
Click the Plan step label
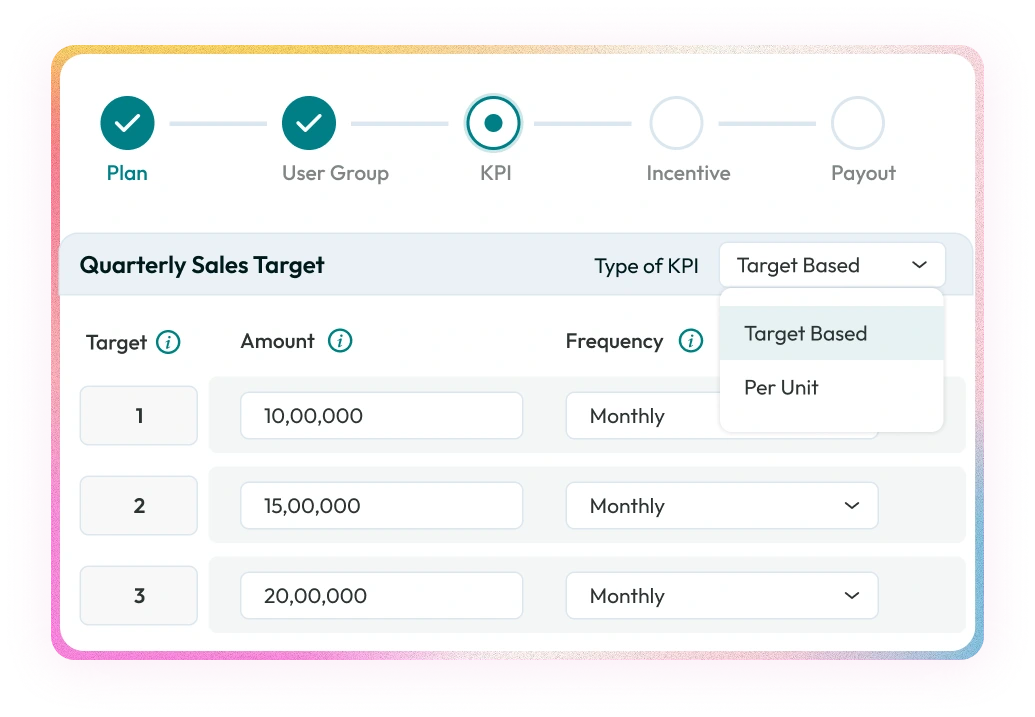click(x=127, y=172)
